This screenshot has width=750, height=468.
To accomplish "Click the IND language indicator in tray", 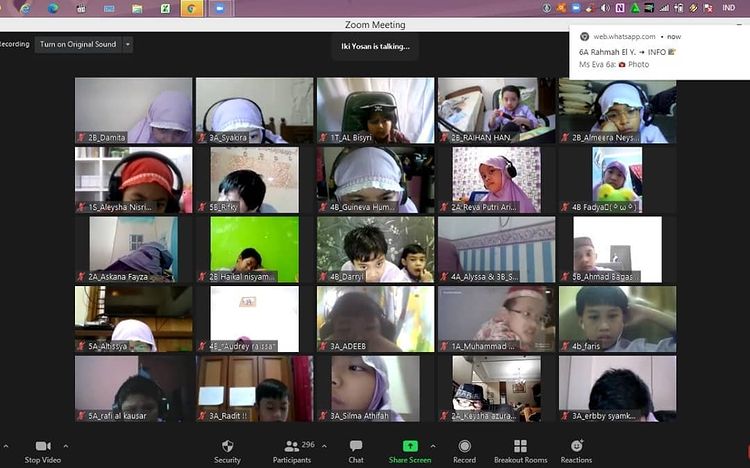I will pos(729,8).
